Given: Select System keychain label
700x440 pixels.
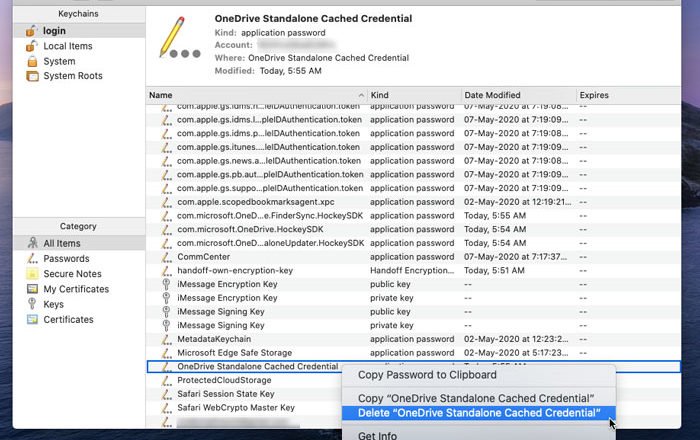Looking at the screenshot, I should pyautogui.click(x=59, y=61).
